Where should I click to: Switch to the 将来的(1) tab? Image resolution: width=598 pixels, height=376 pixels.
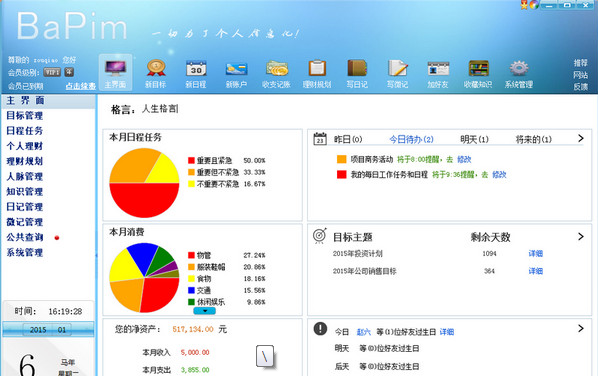tap(534, 140)
